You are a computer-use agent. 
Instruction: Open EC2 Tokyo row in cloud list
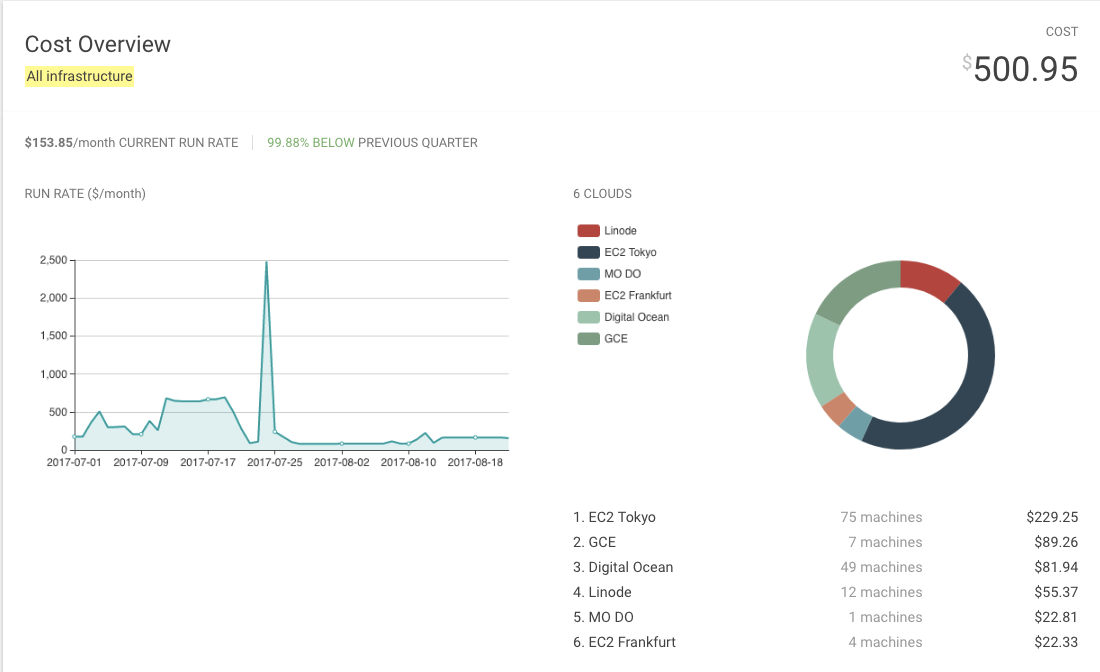click(x=614, y=517)
